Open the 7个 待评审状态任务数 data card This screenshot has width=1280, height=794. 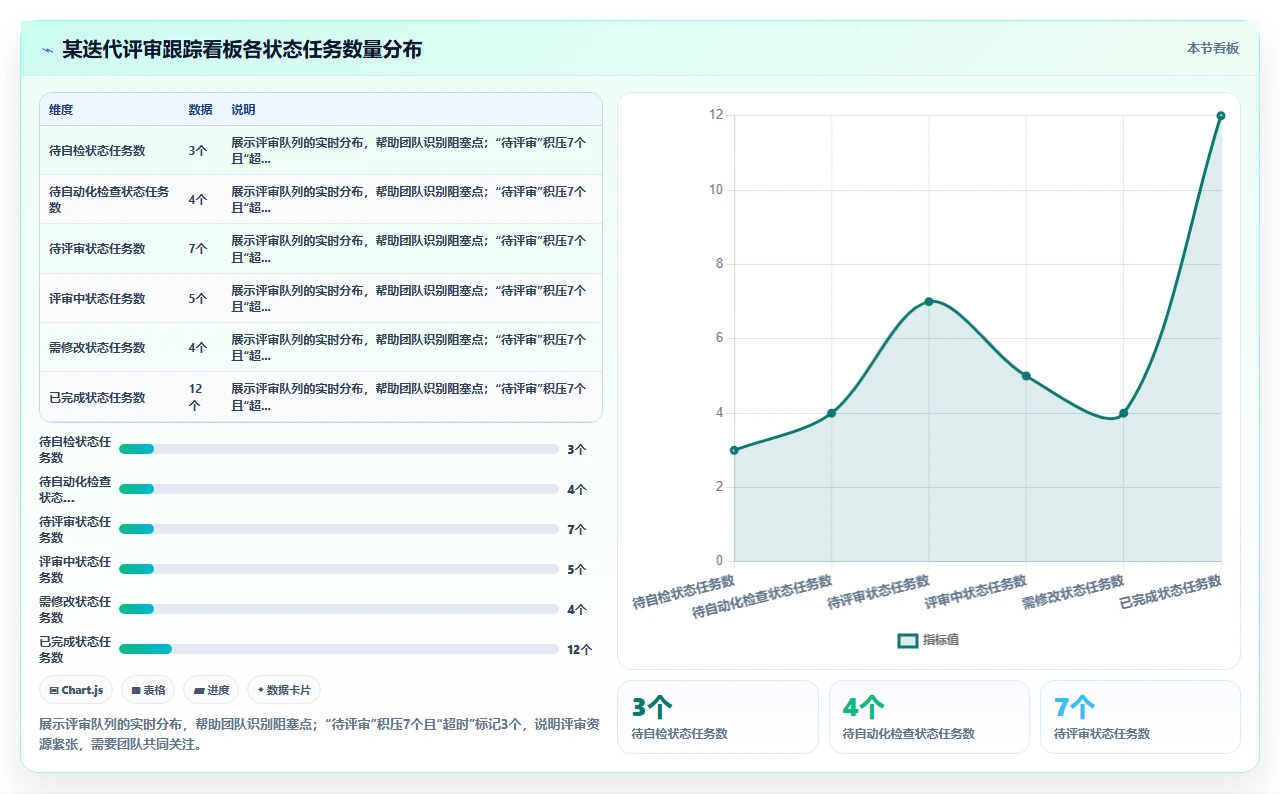click(x=1140, y=717)
